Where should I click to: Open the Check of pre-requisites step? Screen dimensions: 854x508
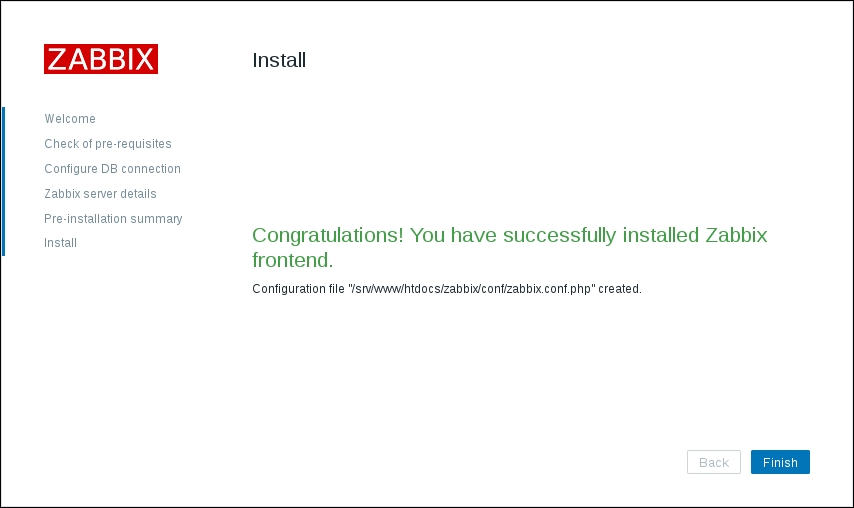(x=108, y=144)
